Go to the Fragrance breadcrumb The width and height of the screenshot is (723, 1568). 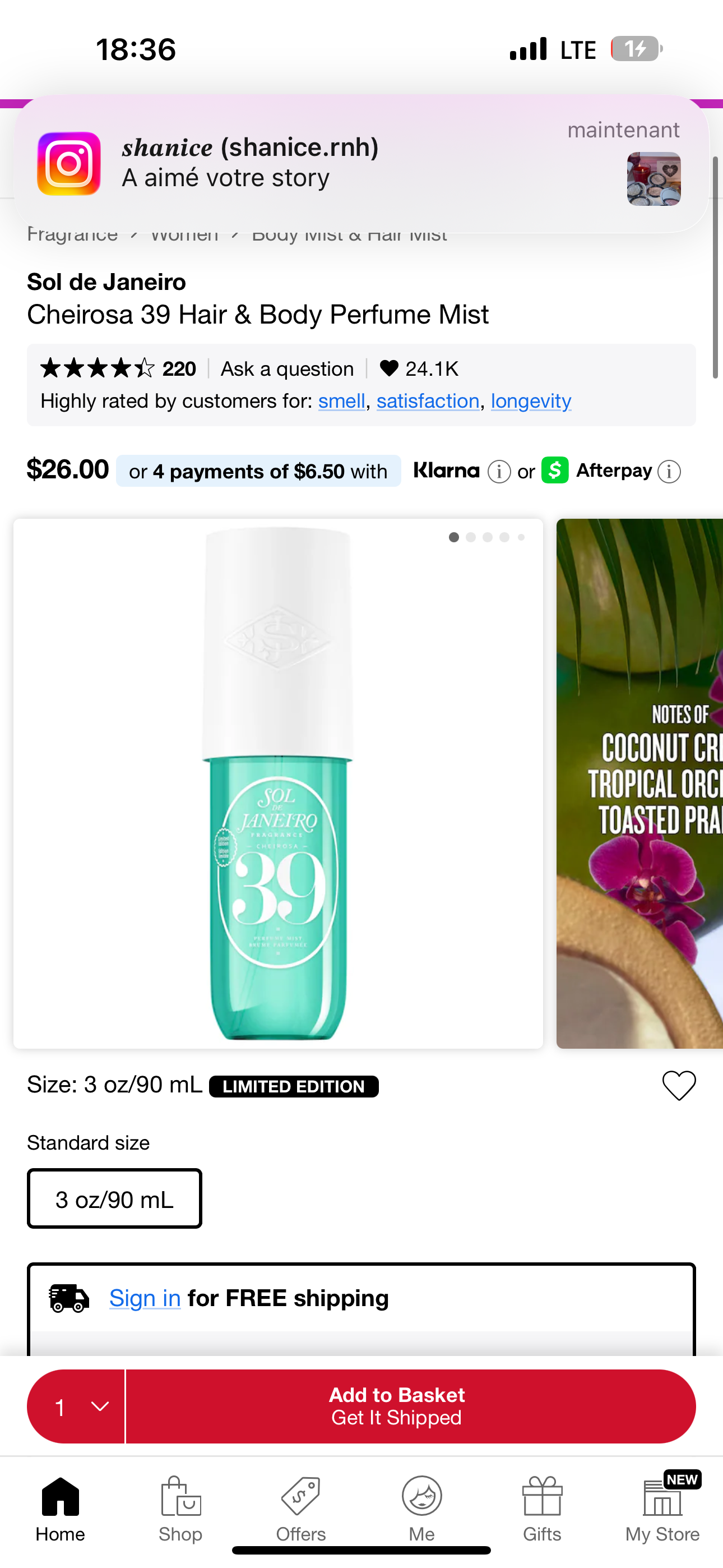tap(71, 234)
